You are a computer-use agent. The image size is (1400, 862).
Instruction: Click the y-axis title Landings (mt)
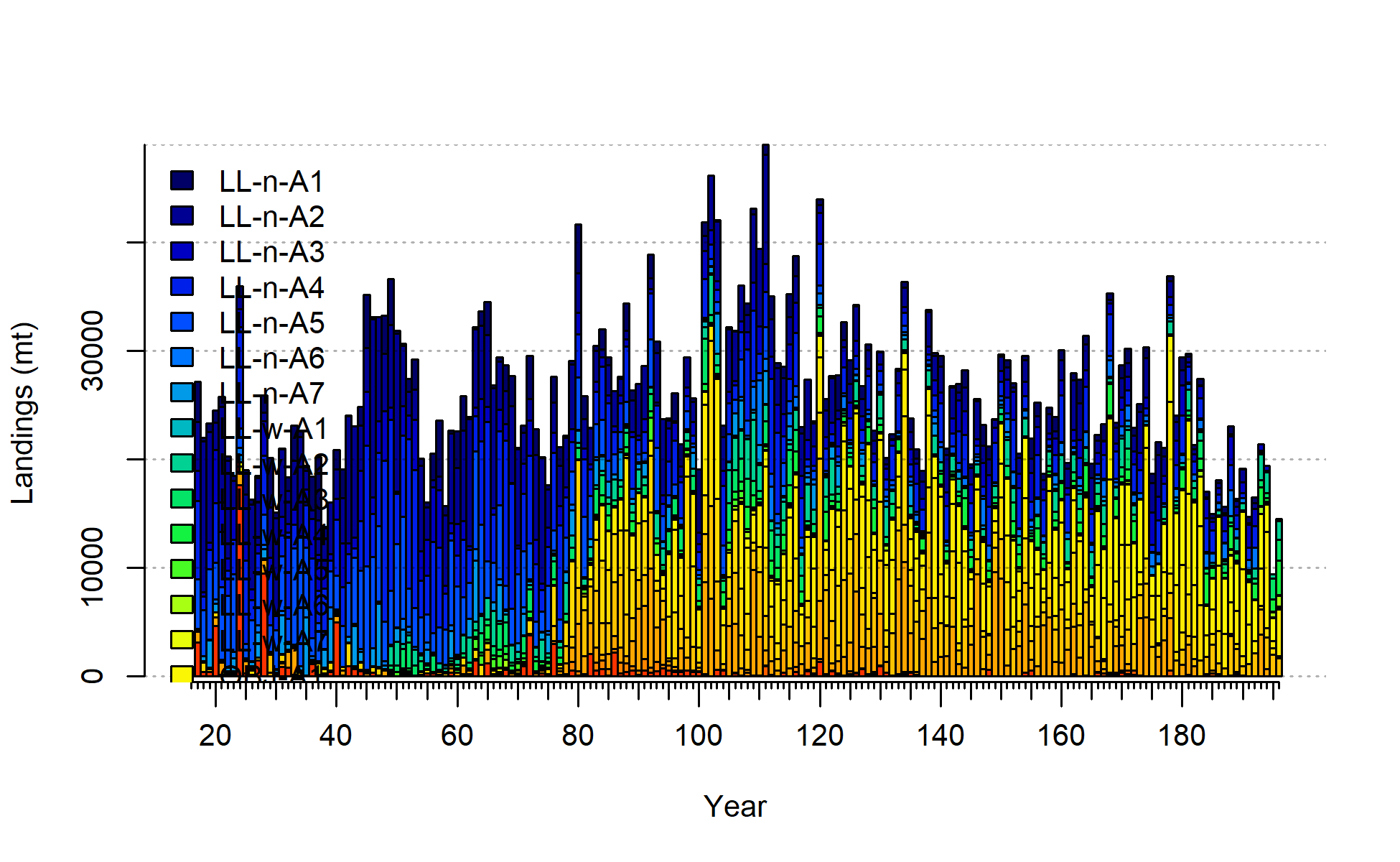pyautogui.click(x=23, y=413)
